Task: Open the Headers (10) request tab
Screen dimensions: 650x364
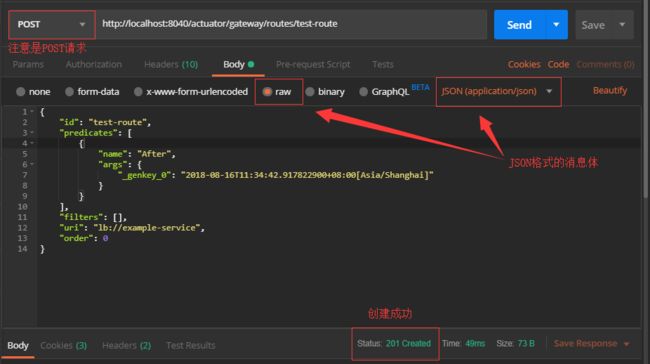Action: pyautogui.click(x=171, y=65)
